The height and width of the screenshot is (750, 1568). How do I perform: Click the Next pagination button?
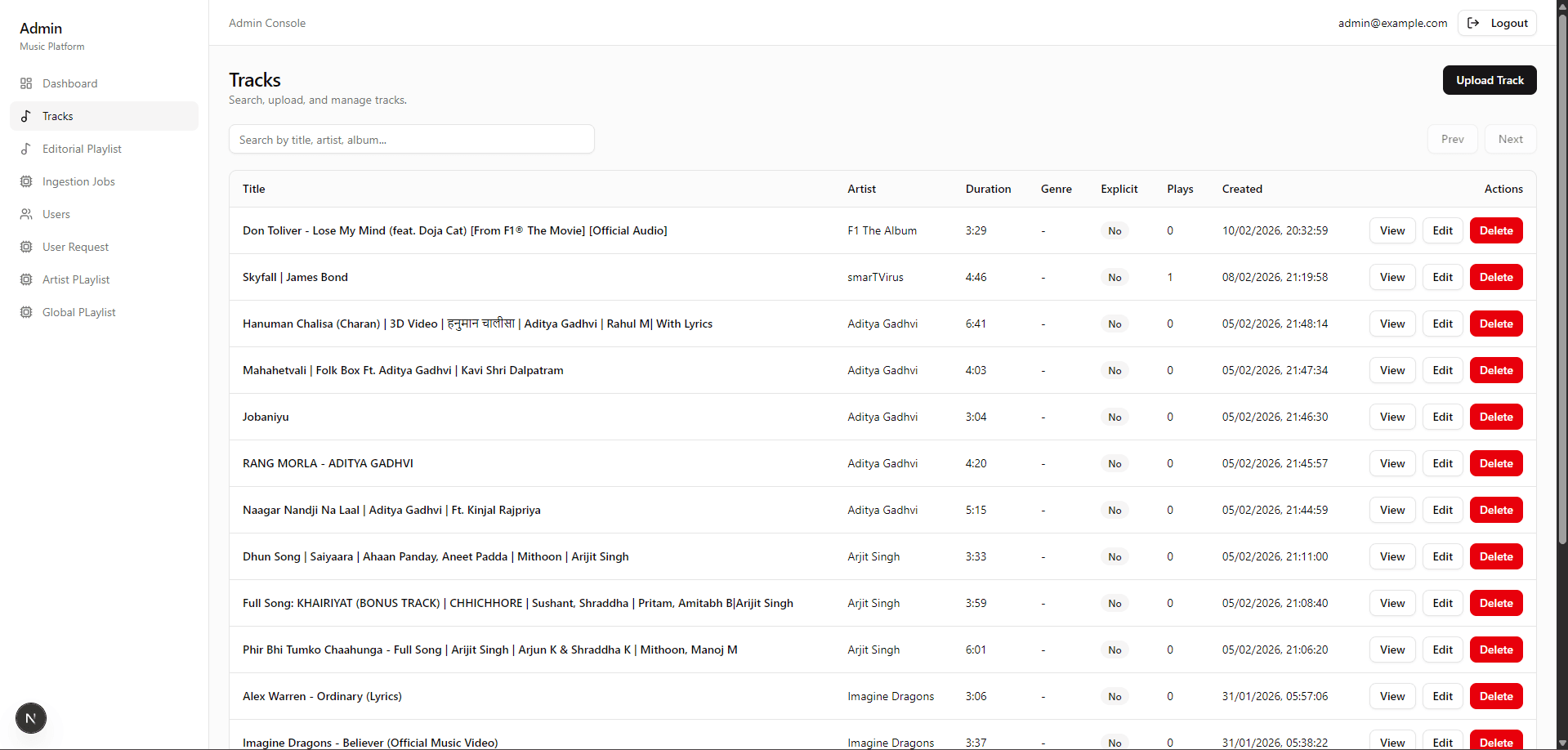pyautogui.click(x=1511, y=139)
